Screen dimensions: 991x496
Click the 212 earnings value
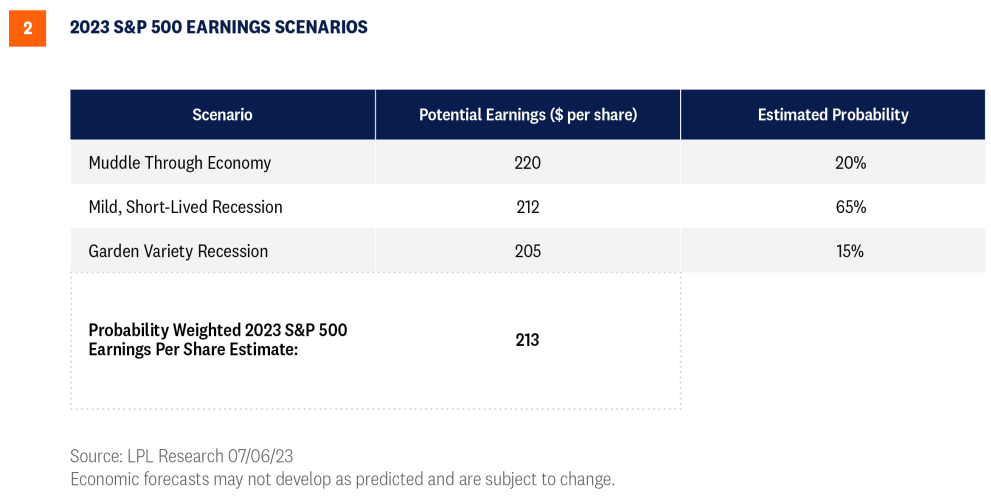pyautogui.click(x=527, y=207)
